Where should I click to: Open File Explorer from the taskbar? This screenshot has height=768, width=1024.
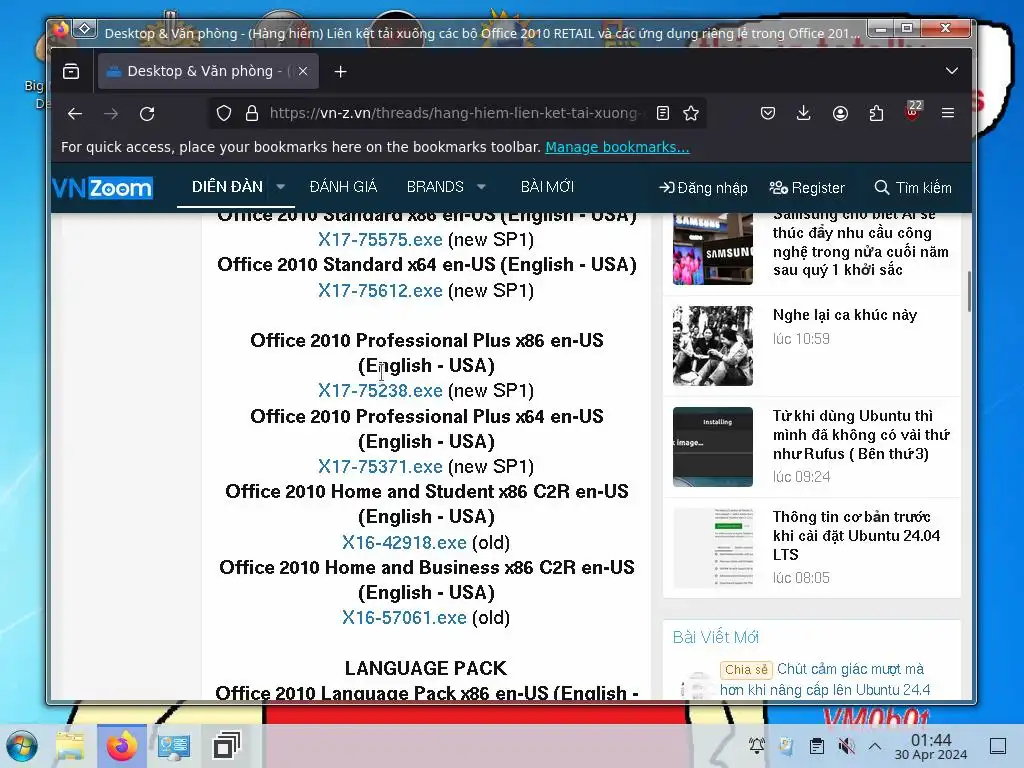(70, 746)
